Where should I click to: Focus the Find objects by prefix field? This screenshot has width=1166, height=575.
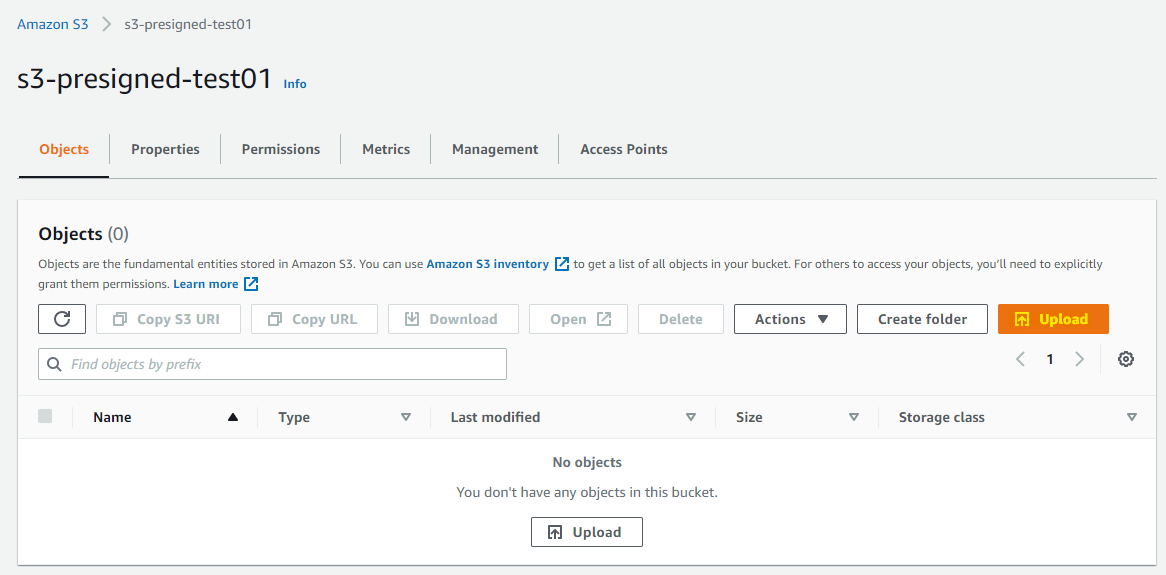(x=272, y=364)
